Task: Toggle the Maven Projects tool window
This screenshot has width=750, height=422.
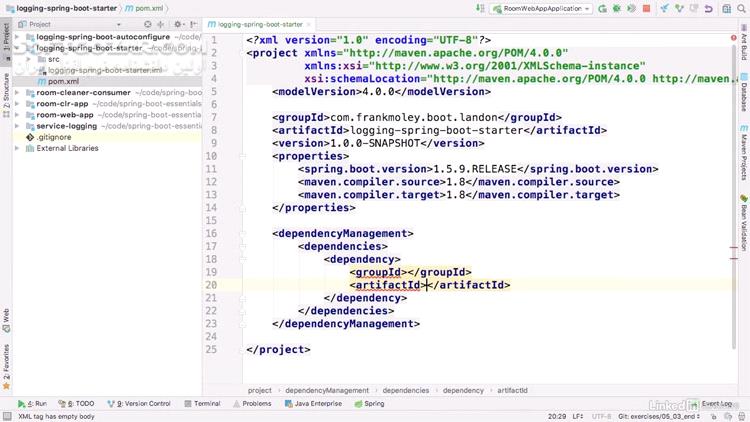Action: point(744,153)
